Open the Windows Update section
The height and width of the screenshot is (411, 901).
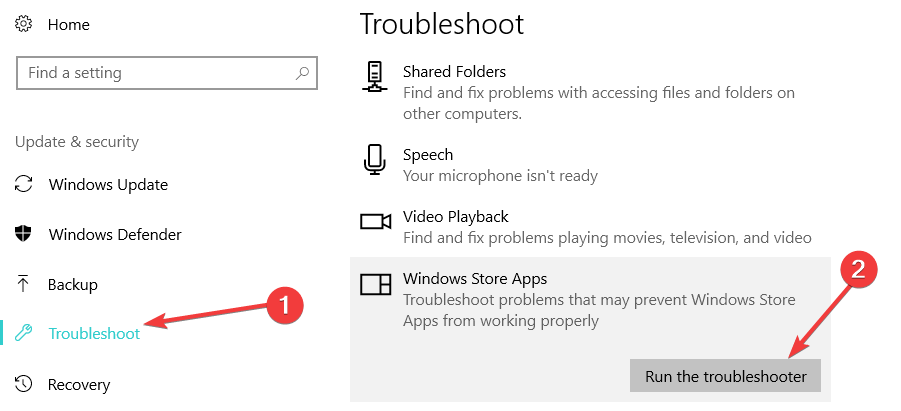[108, 185]
